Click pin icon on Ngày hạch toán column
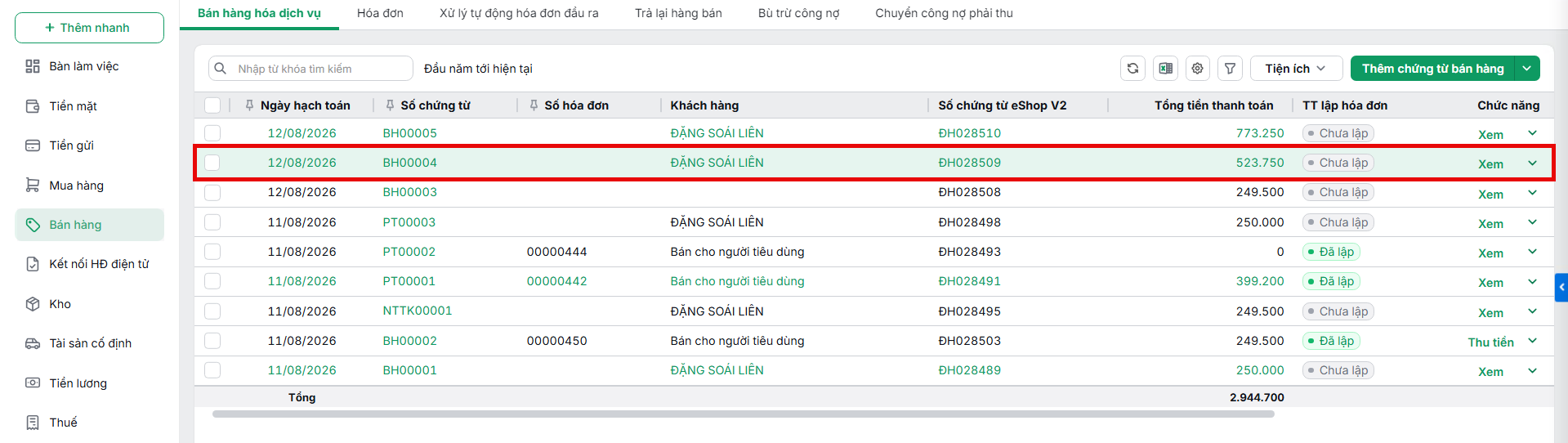The height and width of the screenshot is (443, 1568). coord(249,105)
